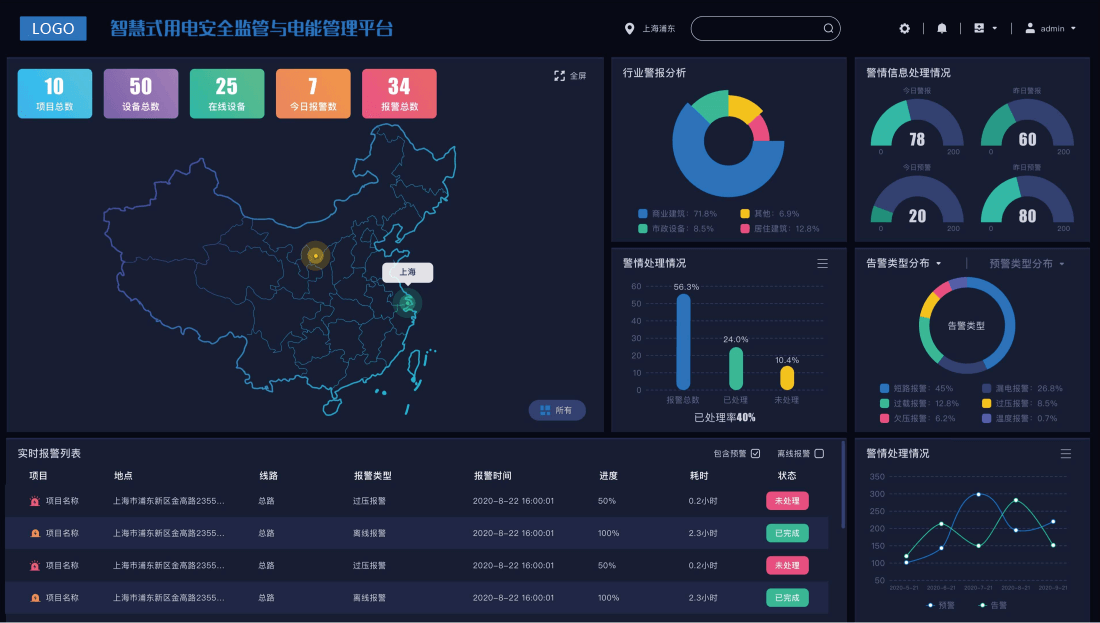Click the alarm icon in first table row
This screenshot has height=623, width=1100.
[x=35, y=501]
